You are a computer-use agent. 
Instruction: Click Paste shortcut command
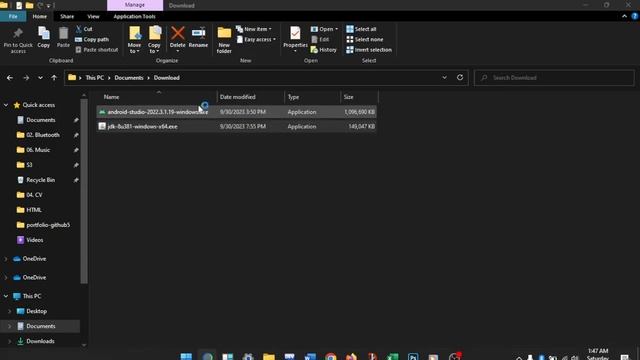click(97, 49)
